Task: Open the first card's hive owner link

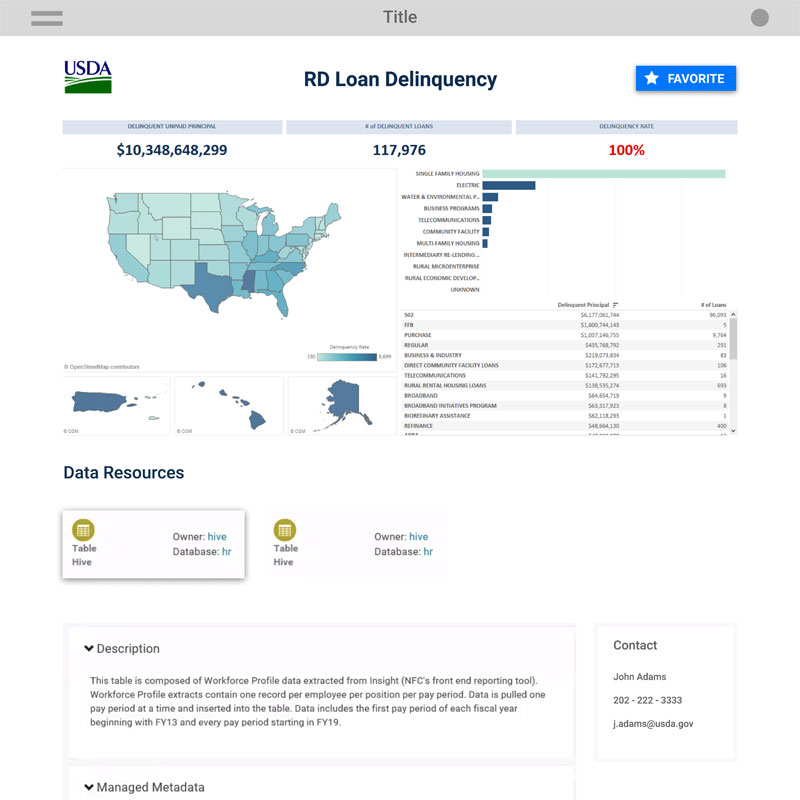Action: coord(217,537)
